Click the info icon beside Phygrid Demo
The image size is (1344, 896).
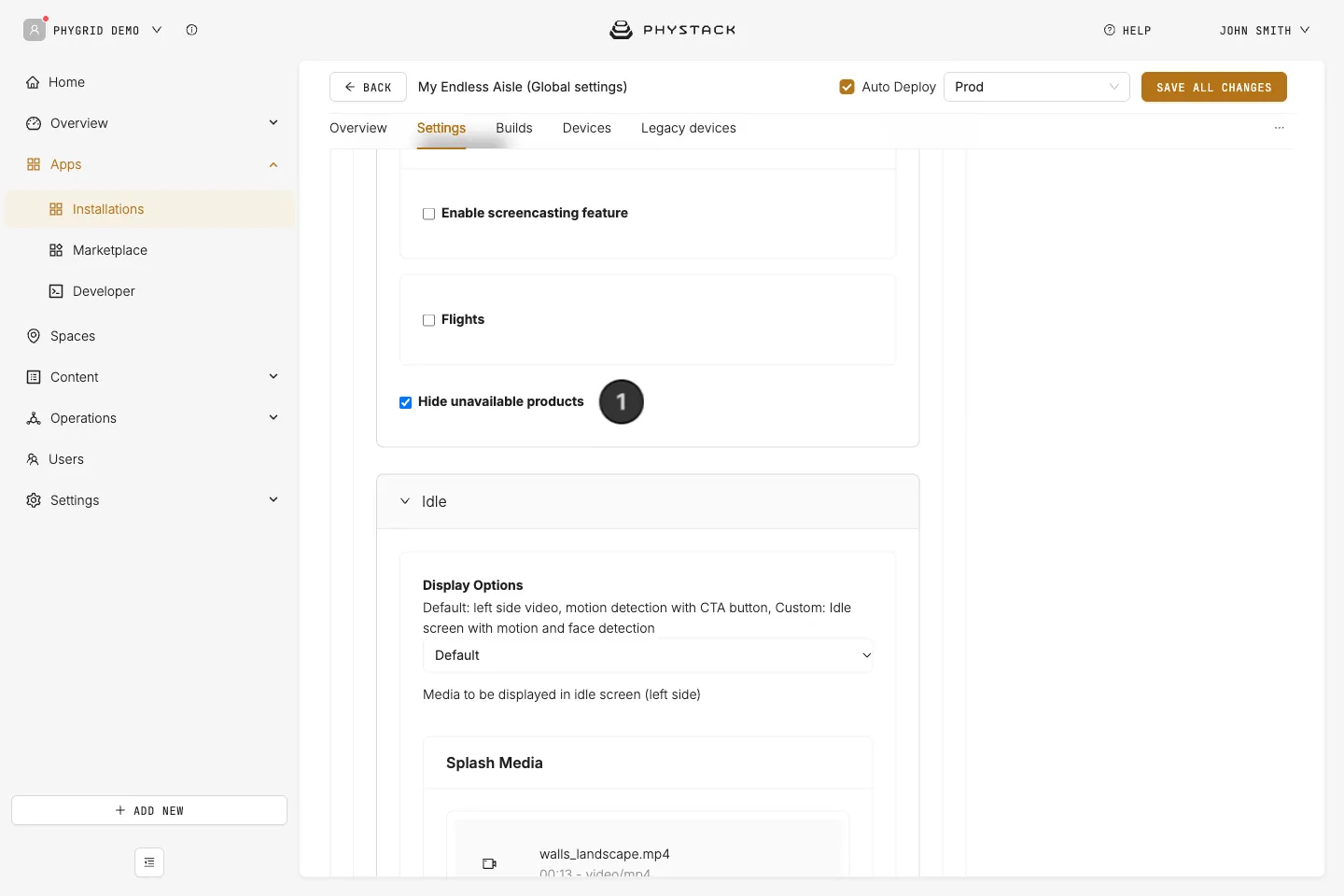tap(191, 30)
